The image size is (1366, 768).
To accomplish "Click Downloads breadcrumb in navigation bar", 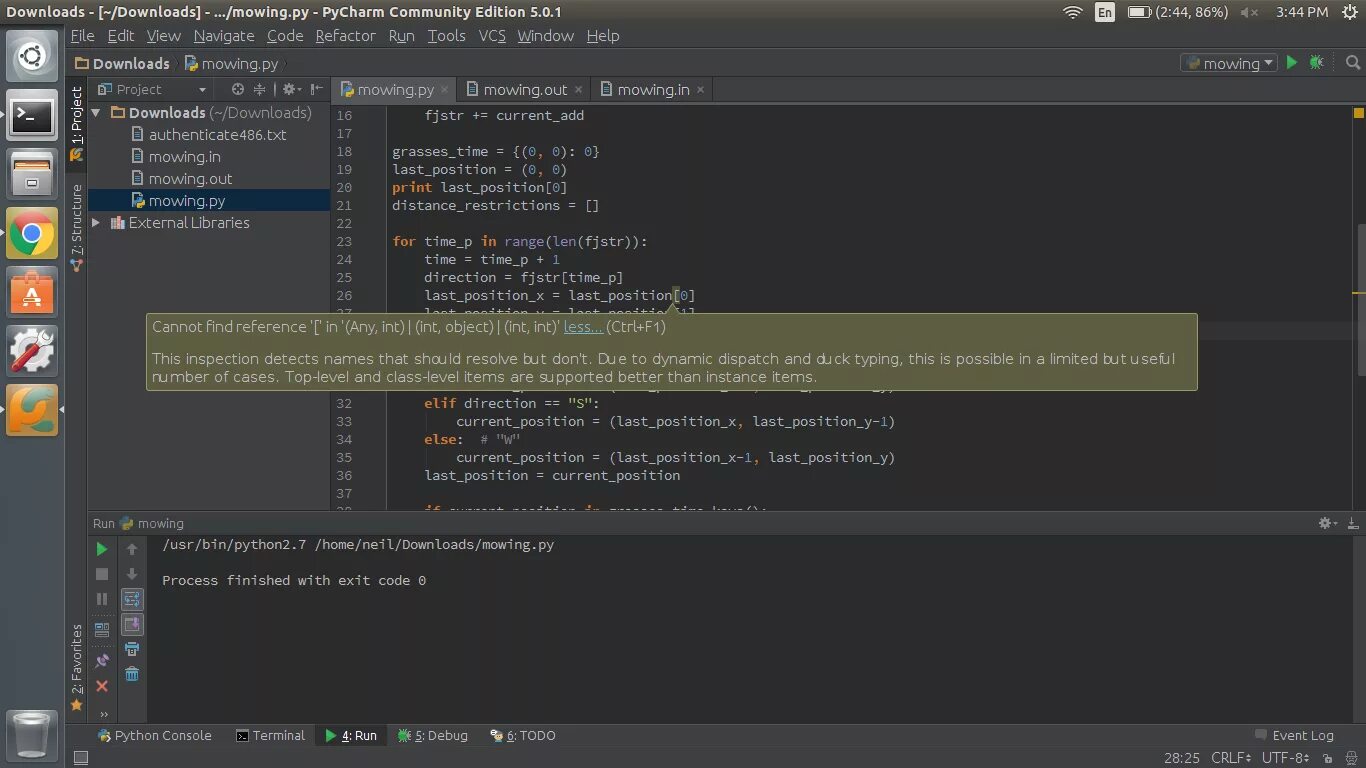I will pos(122,63).
